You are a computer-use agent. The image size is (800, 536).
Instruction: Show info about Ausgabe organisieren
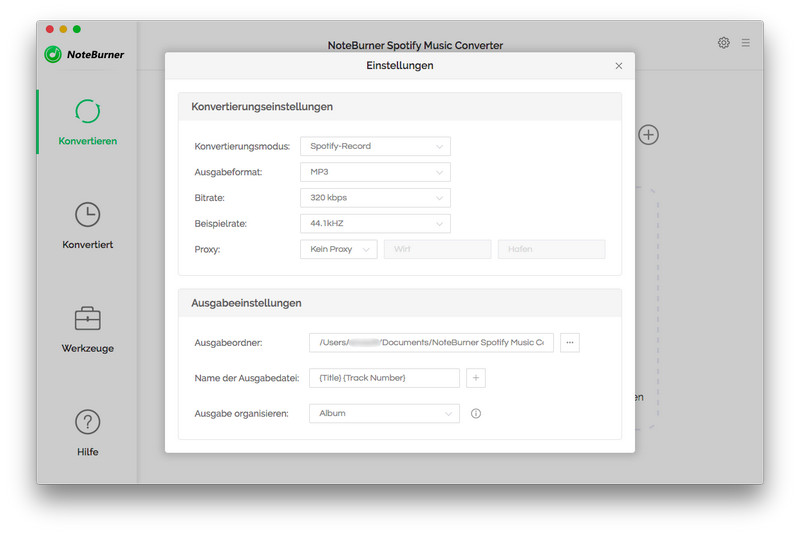point(476,414)
